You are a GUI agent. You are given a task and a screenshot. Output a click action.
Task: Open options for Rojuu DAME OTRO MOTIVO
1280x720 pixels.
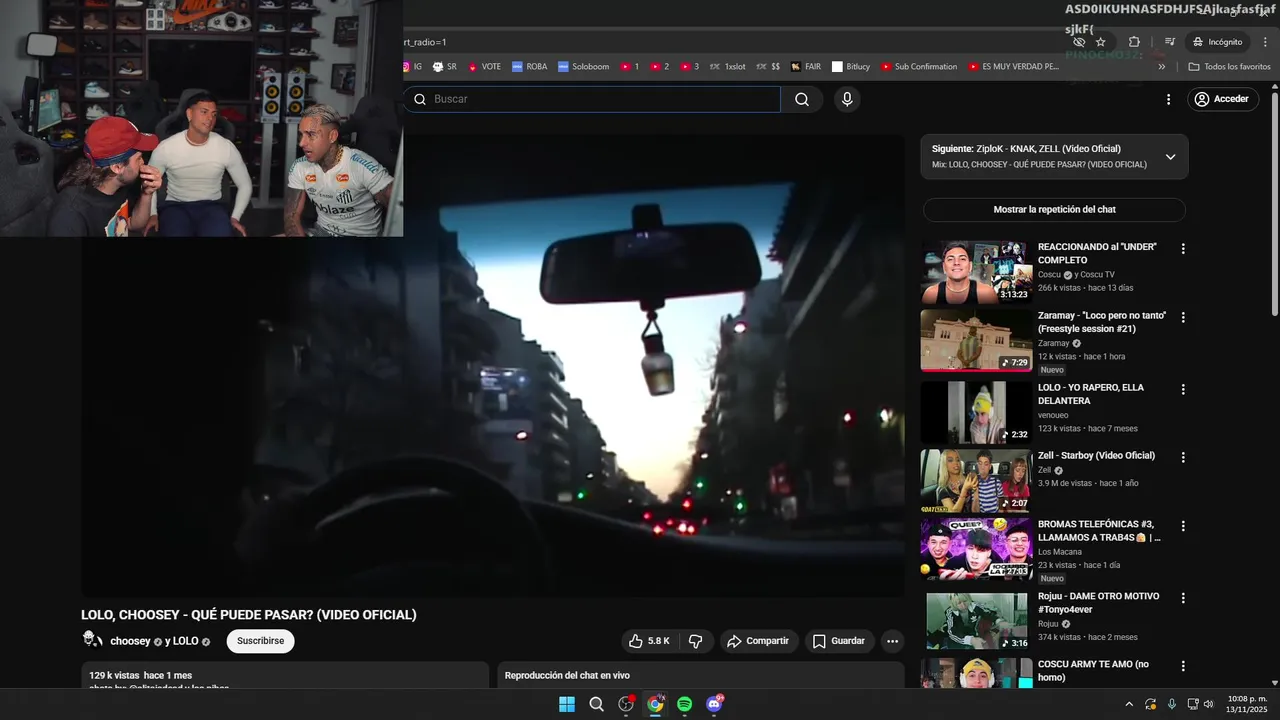pyautogui.click(x=1183, y=598)
